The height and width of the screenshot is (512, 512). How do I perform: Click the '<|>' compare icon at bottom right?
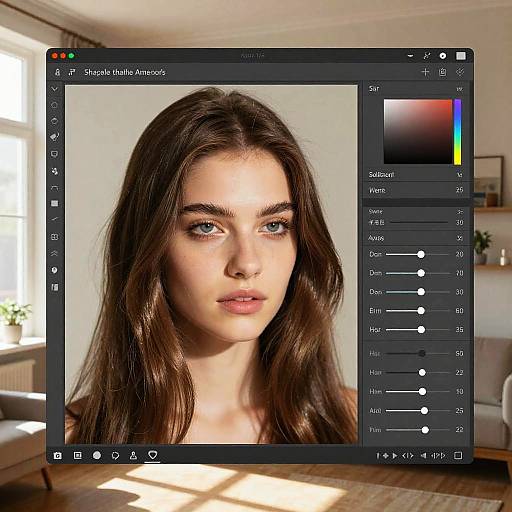(408, 456)
